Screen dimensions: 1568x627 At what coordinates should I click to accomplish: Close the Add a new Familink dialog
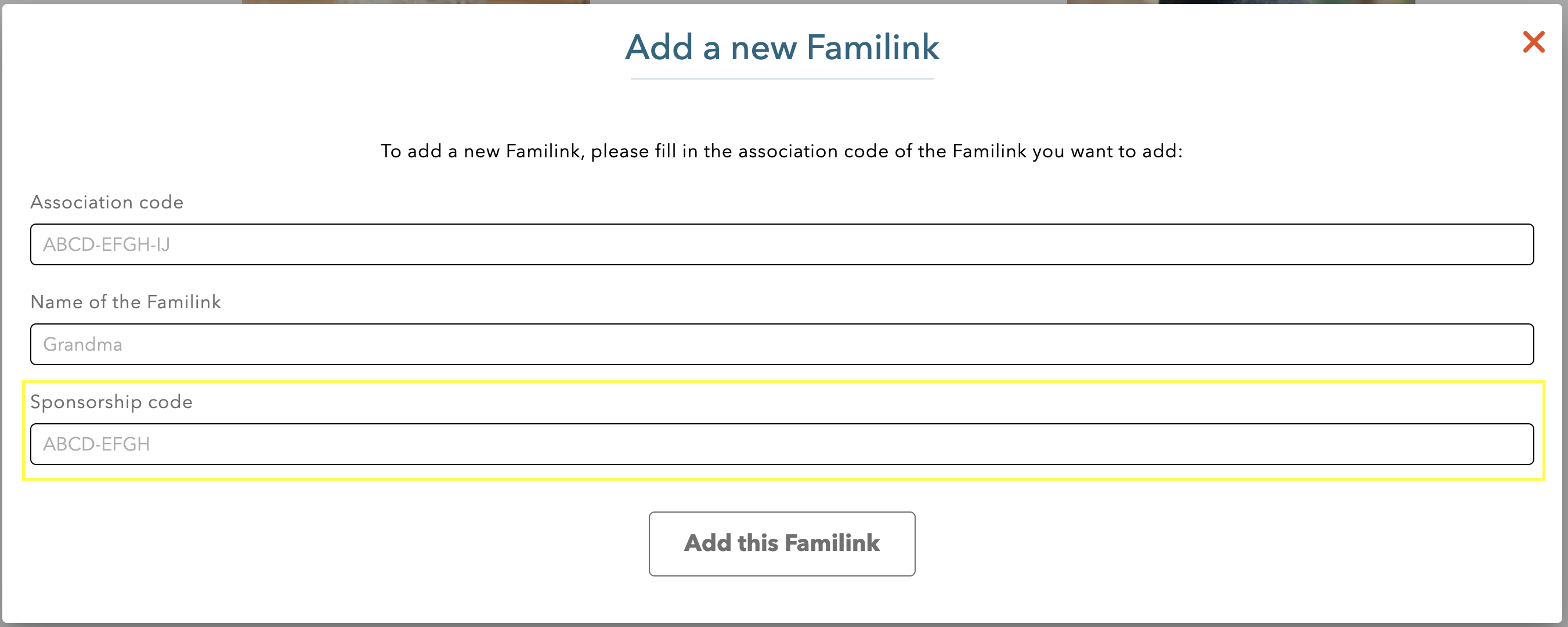click(1533, 42)
